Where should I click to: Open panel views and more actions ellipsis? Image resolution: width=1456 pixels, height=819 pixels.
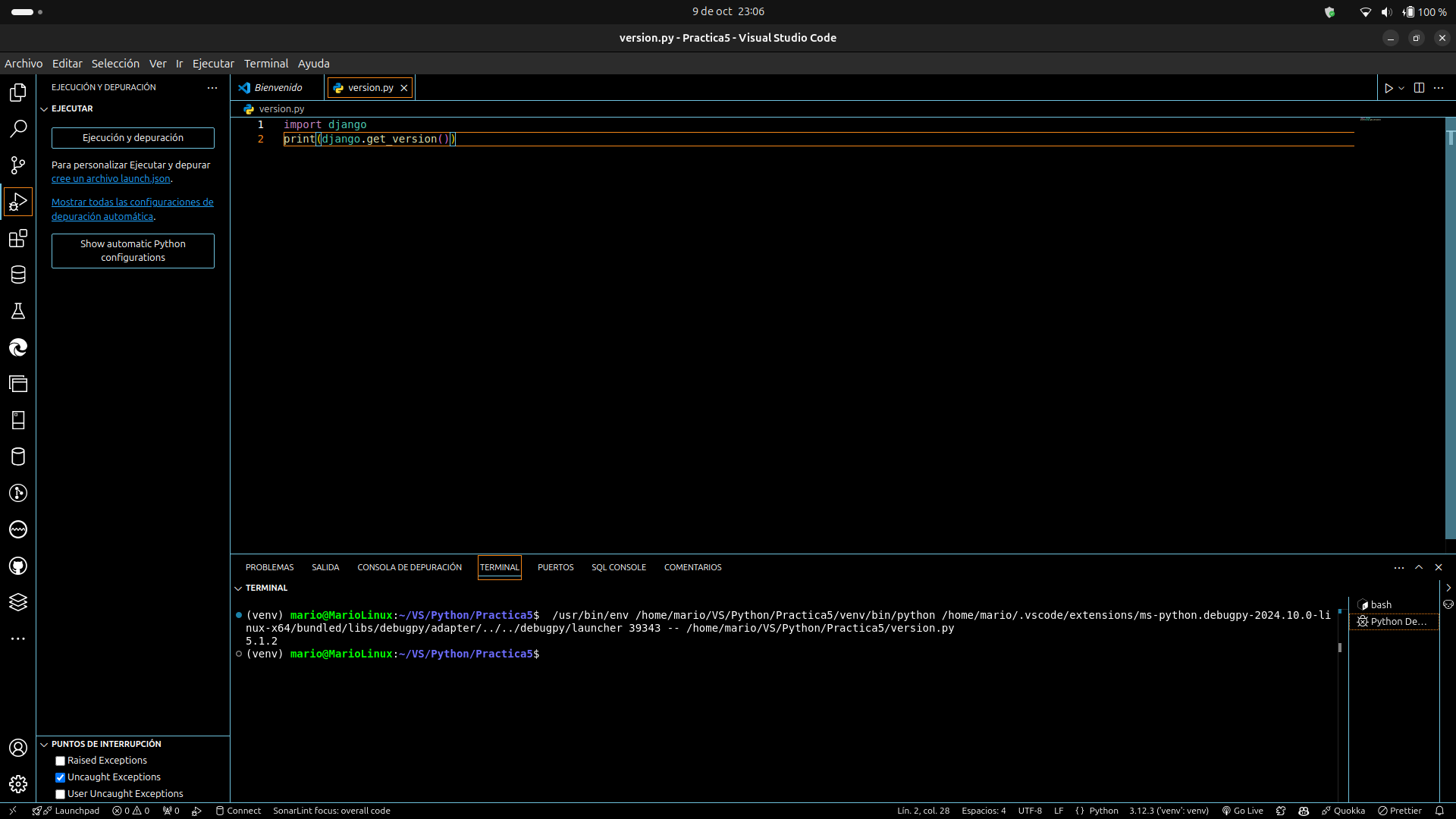1399,567
